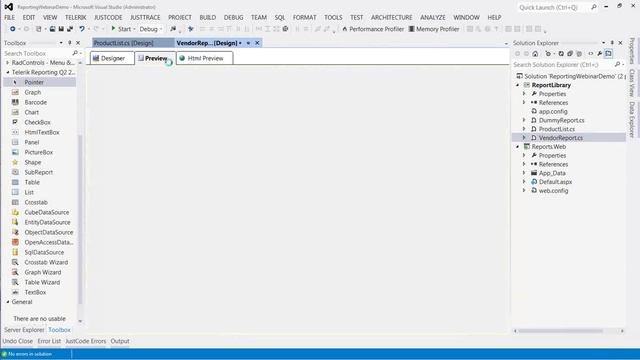Select the SqlDataSource component
640x360 pixels.
(44, 252)
